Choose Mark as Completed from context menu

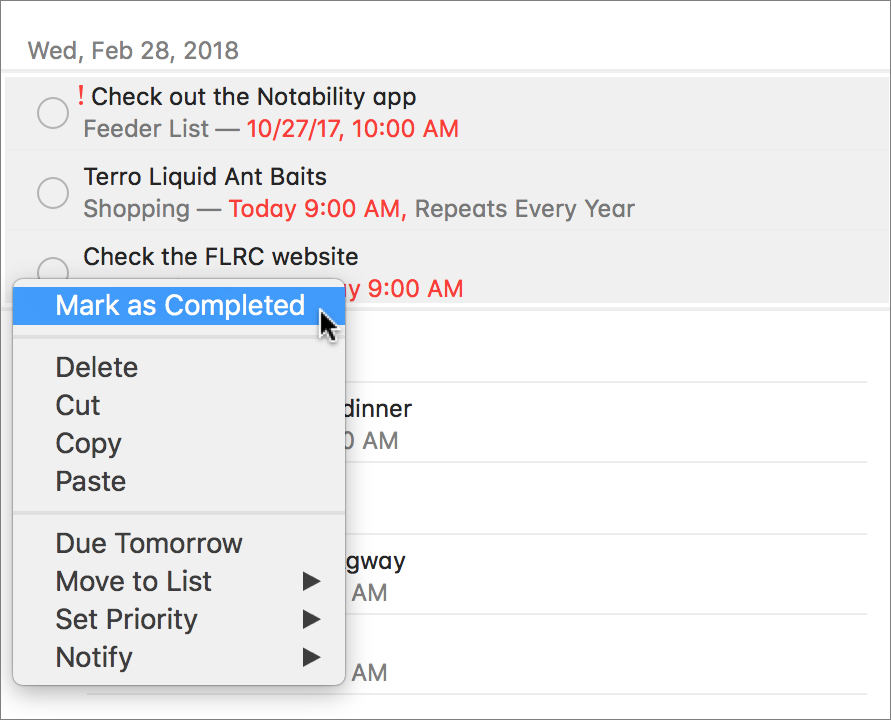click(x=179, y=306)
